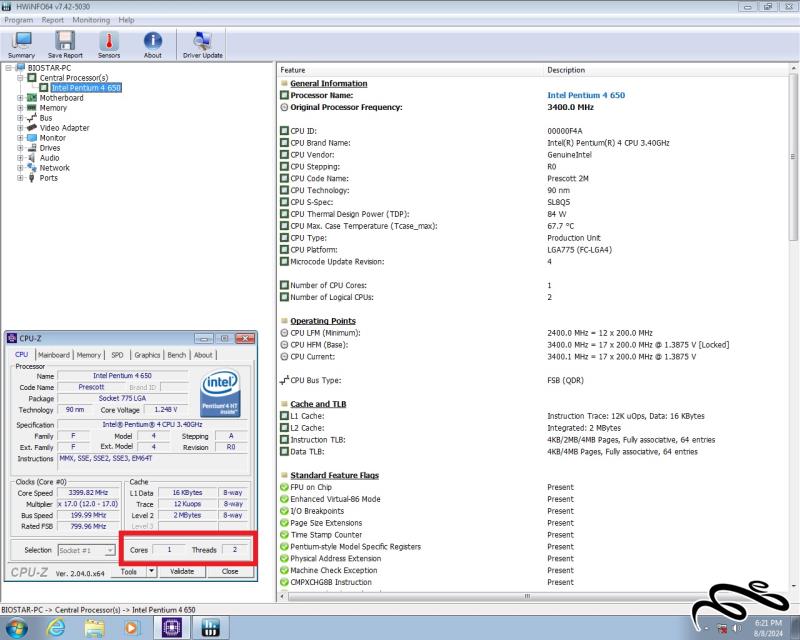Select the Motherboard icon in the tree
Screen dimensions: 800x640
tap(32, 97)
